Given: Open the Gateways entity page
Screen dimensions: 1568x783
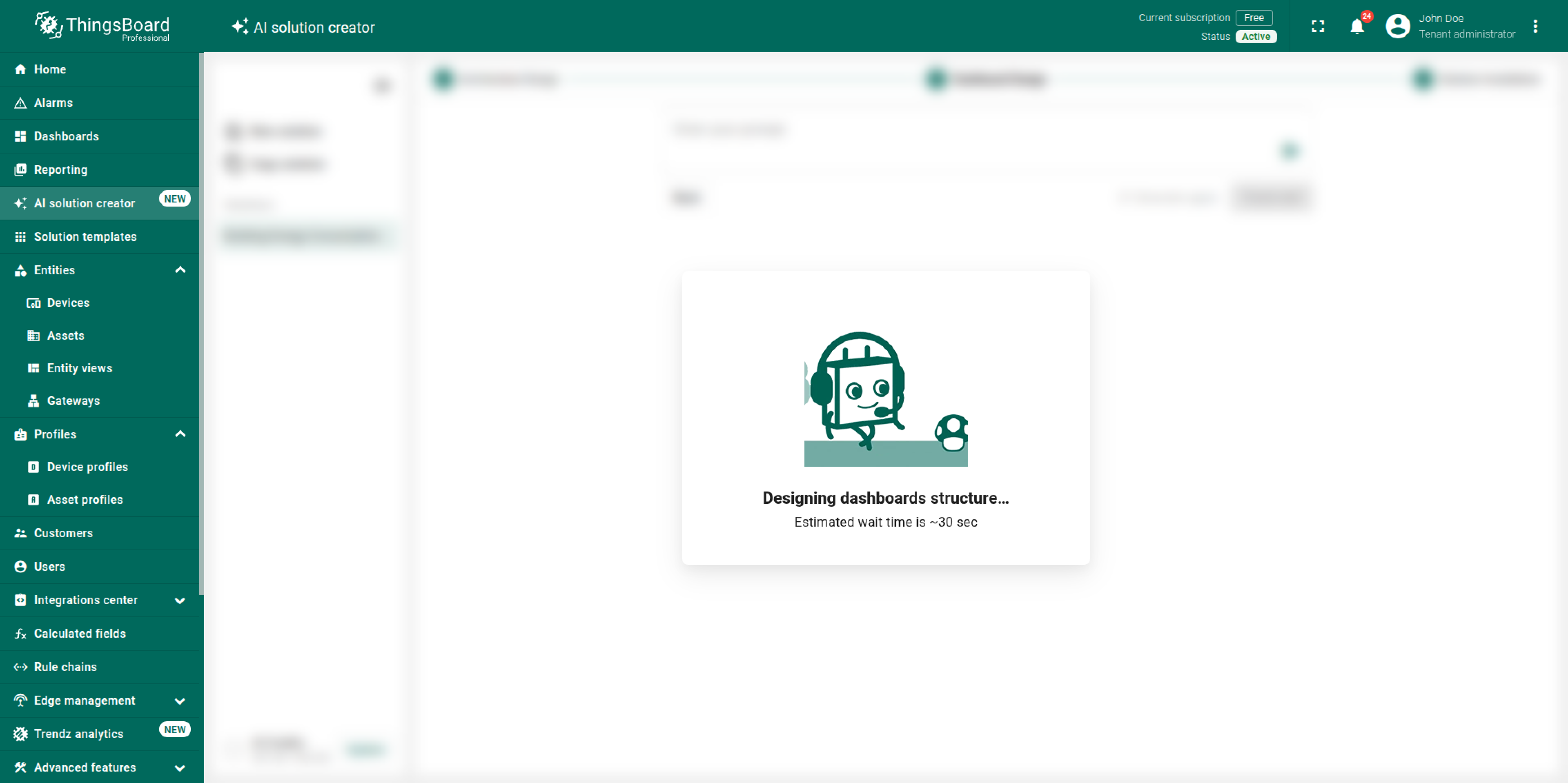Looking at the screenshot, I should pyautogui.click(x=73, y=401).
